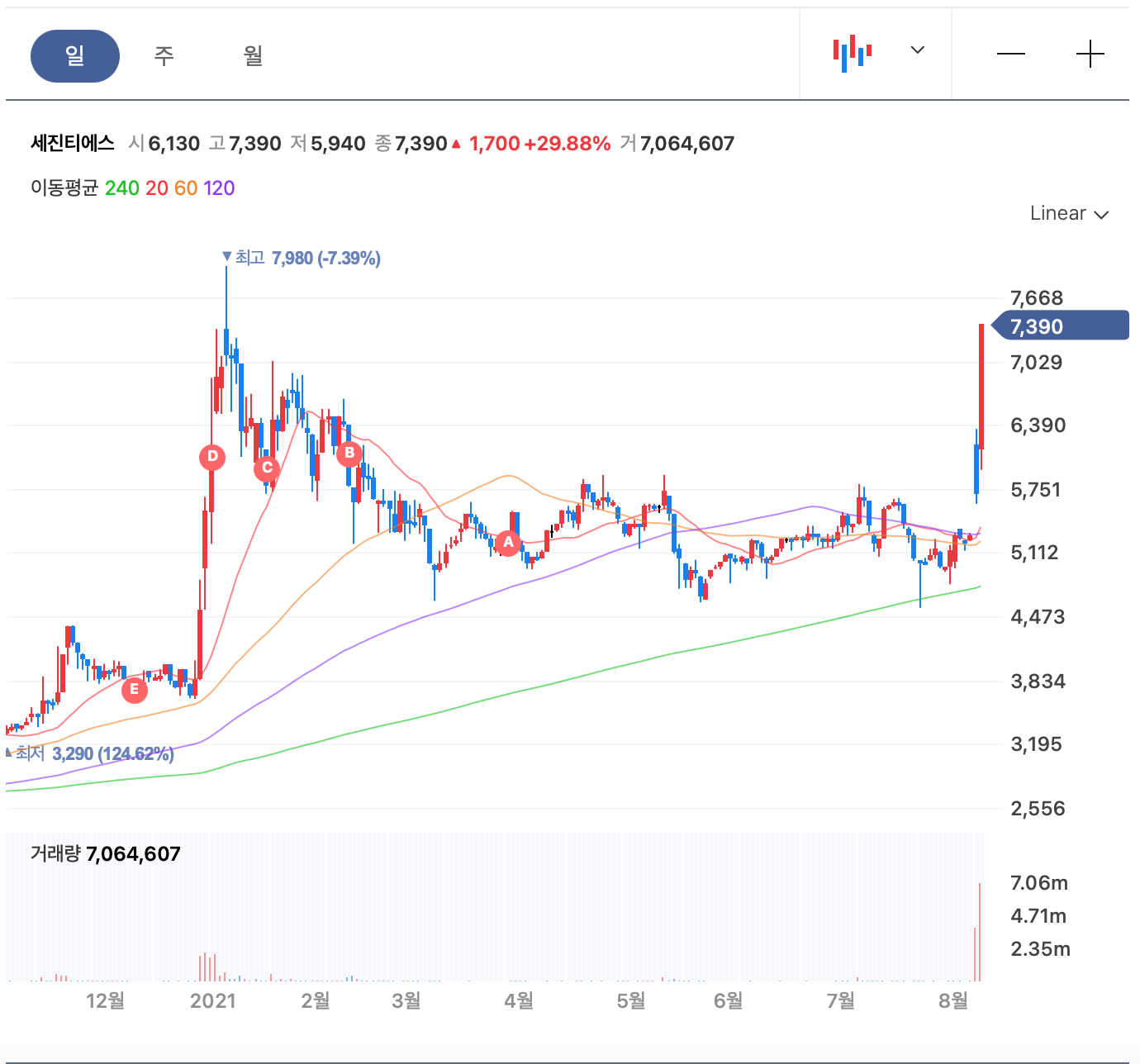Click the 7.06m volume axis label
This screenshot has height=1064, width=1140.
pos(1039,883)
